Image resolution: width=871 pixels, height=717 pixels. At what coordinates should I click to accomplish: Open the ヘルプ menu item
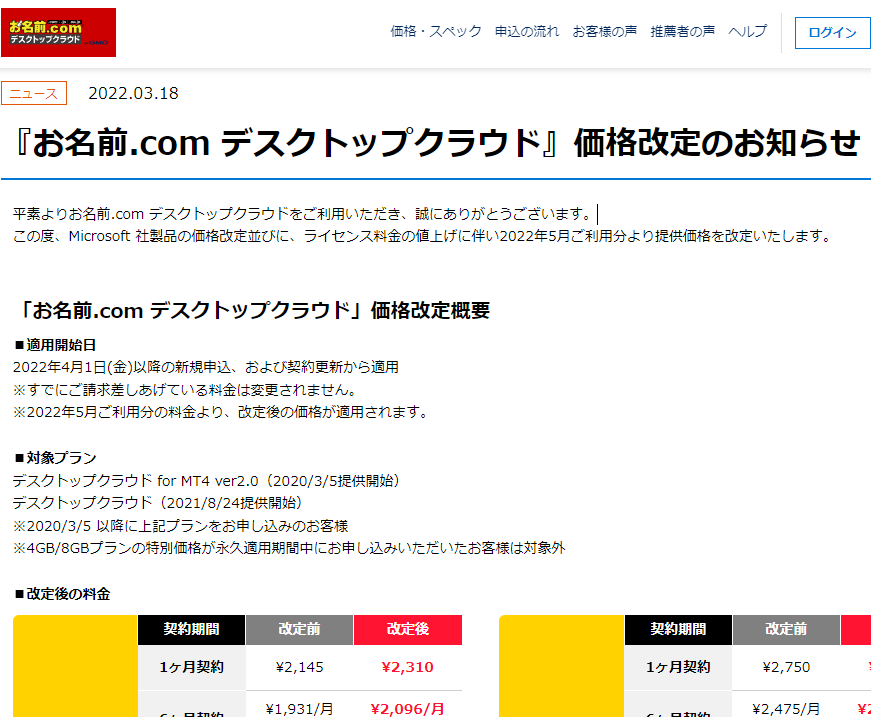click(748, 32)
